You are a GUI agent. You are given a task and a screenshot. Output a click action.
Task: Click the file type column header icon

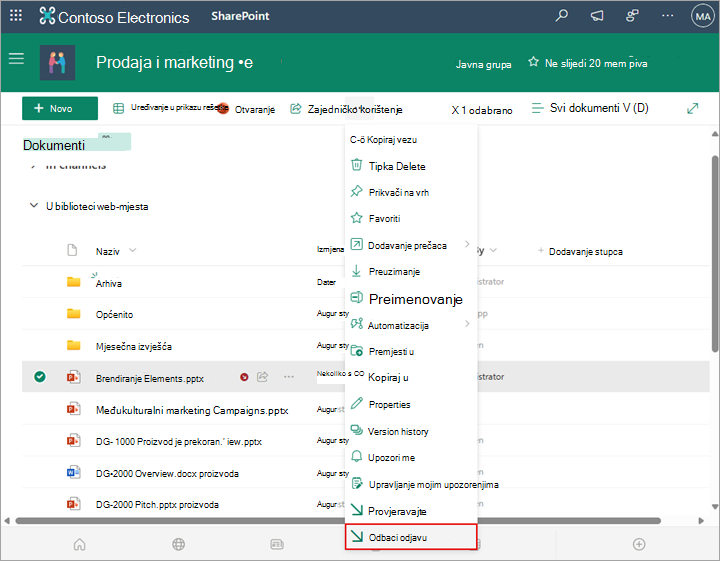pyautogui.click(x=72, y=250)
